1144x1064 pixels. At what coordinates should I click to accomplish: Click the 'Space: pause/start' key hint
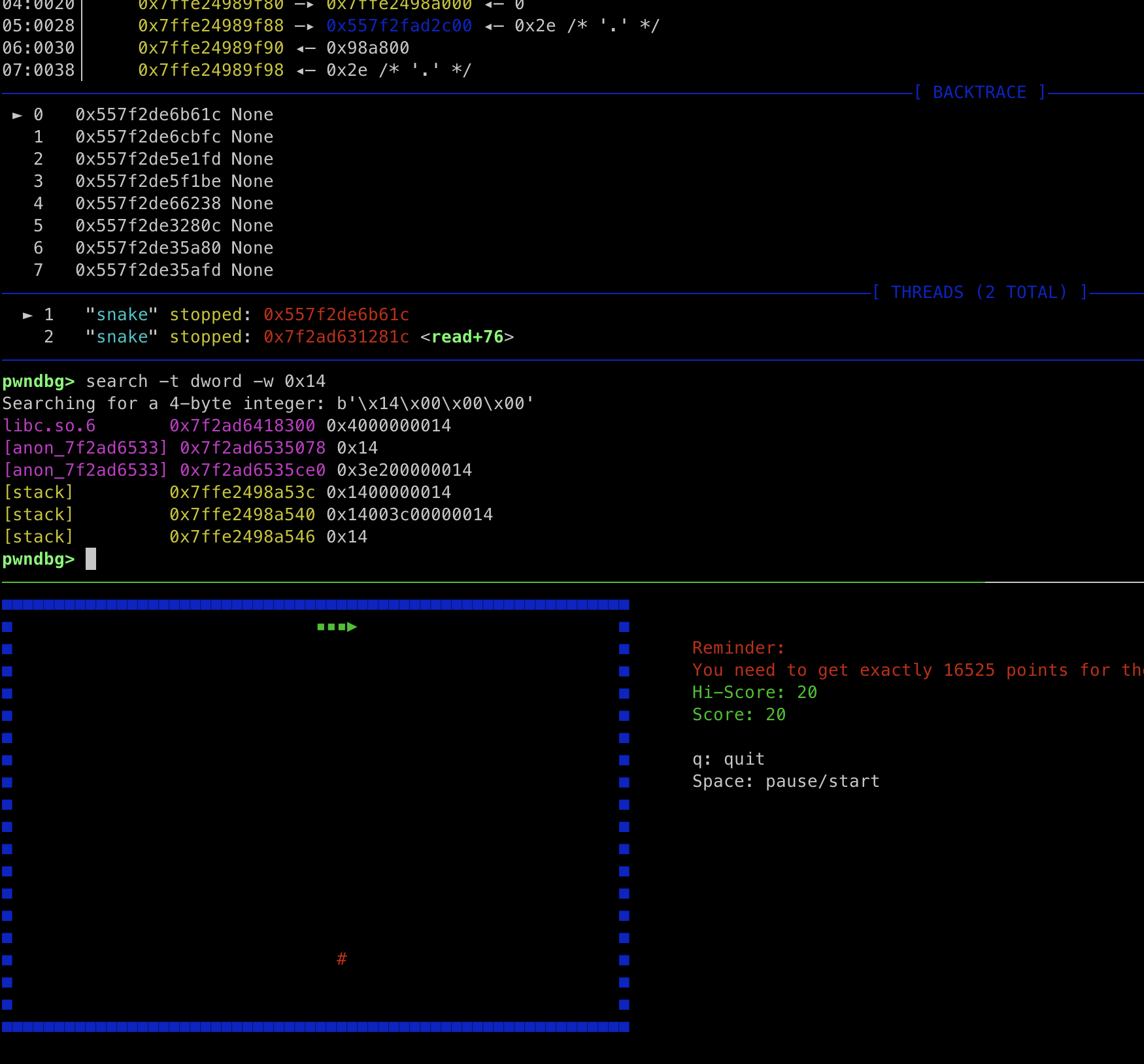pos(786,781)
